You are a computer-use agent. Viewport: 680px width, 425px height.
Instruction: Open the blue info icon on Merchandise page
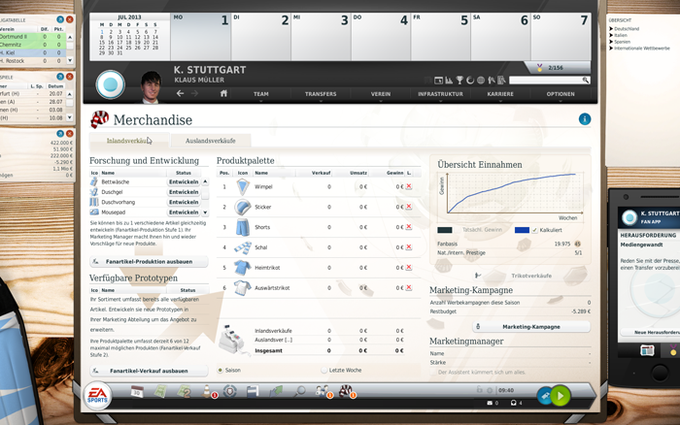585,119
